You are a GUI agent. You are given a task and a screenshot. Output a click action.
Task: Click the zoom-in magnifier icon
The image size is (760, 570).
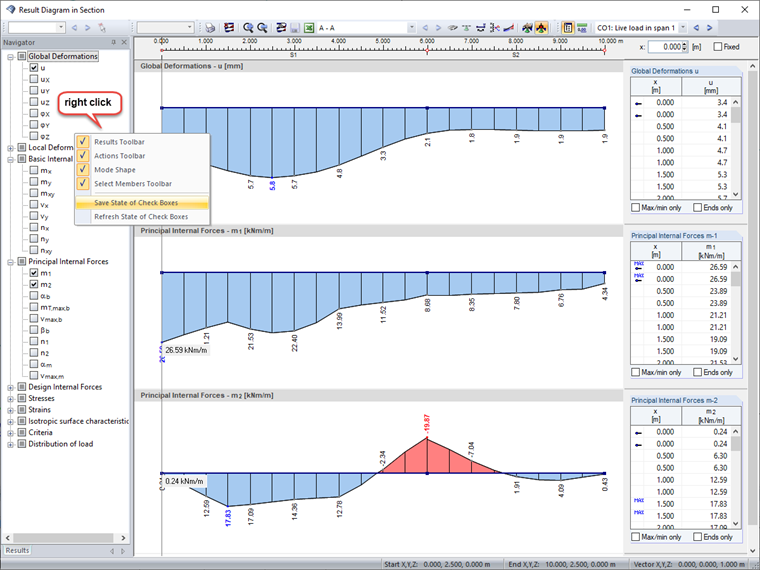[x=248, y=28]
